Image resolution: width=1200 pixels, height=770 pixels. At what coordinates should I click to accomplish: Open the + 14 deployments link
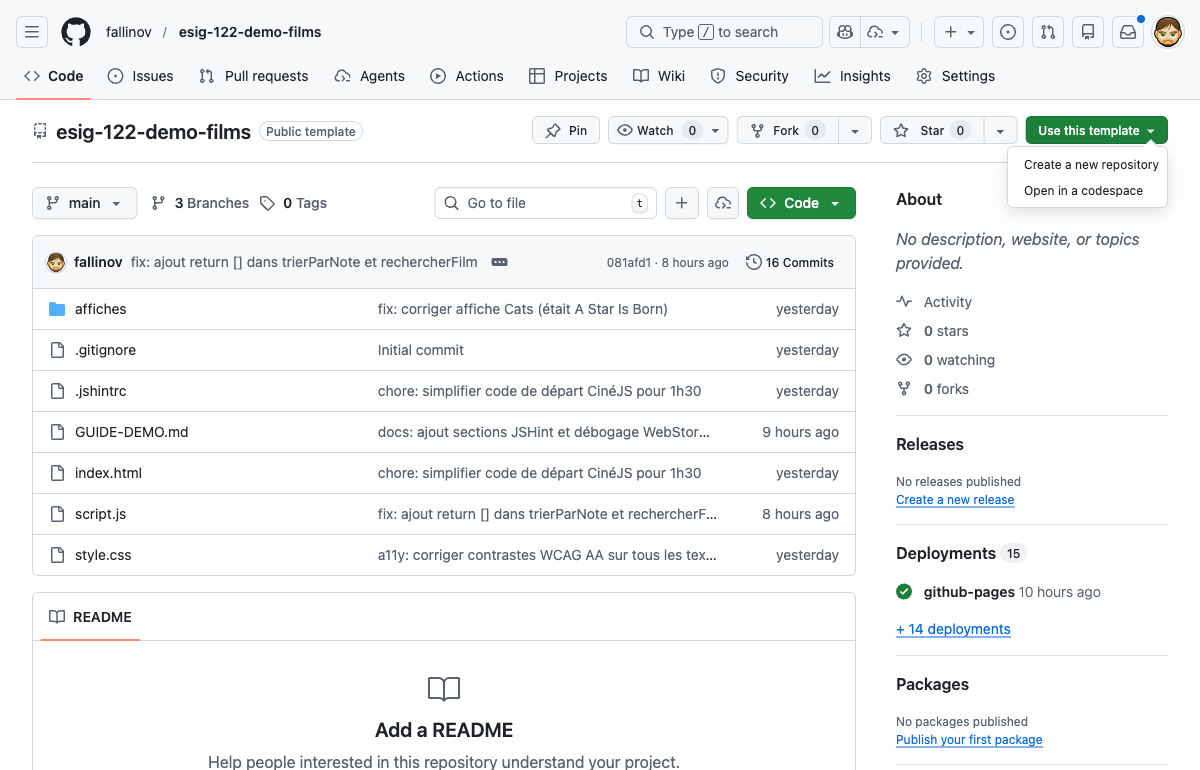[952, 629]
